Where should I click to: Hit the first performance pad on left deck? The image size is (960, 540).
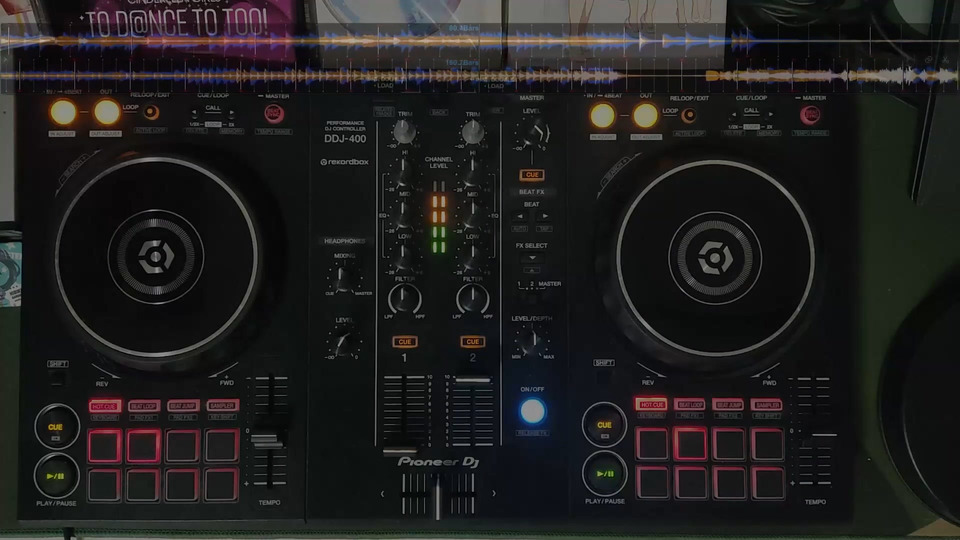[x=105, y=446]
